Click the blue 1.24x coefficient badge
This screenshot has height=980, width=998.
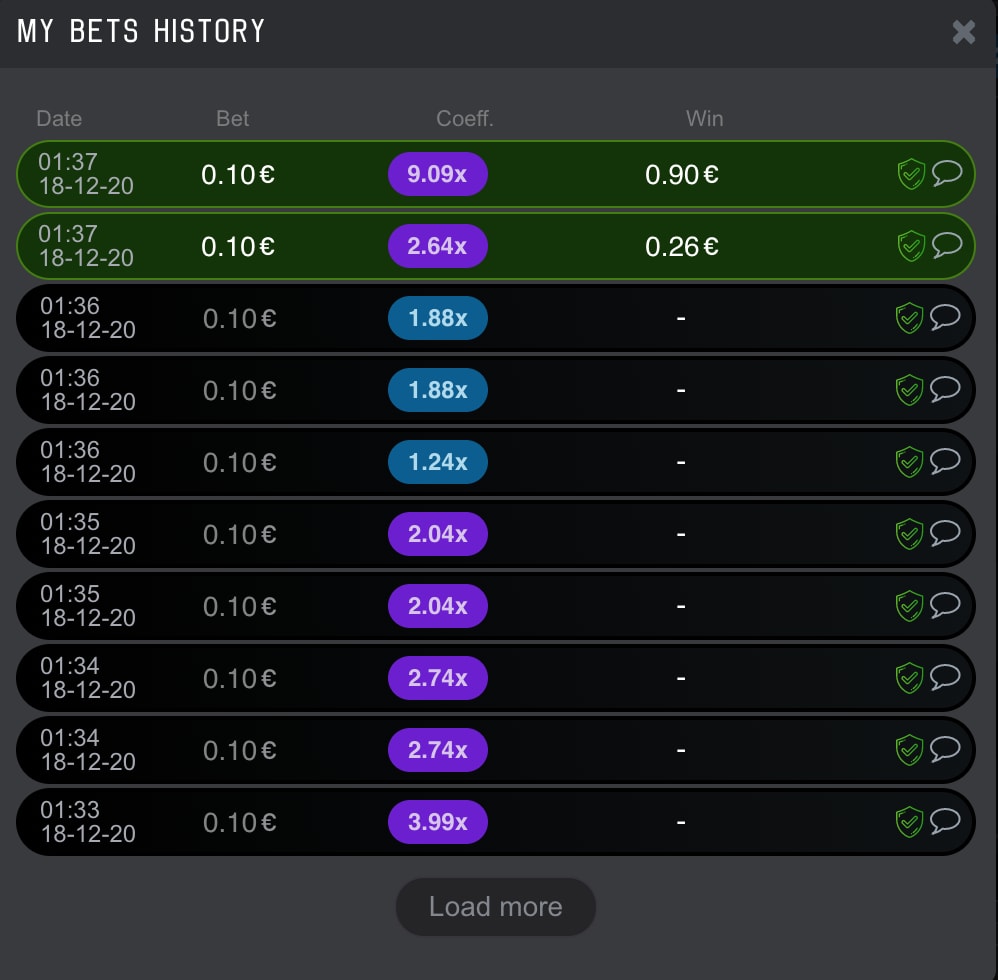438,461
